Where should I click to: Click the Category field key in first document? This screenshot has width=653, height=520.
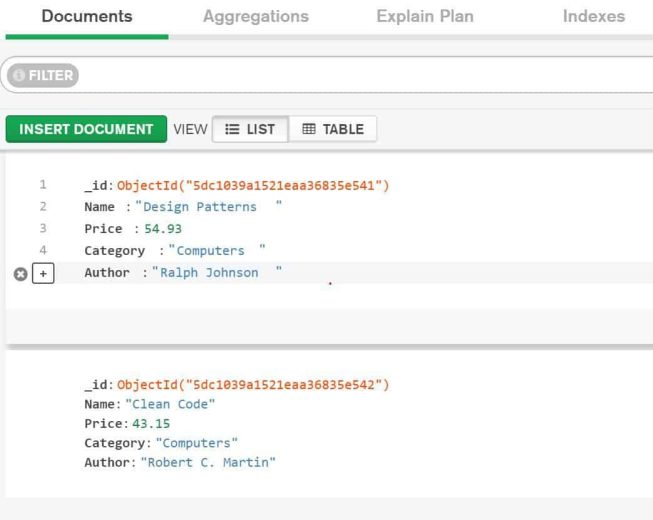tap(115, 251)
